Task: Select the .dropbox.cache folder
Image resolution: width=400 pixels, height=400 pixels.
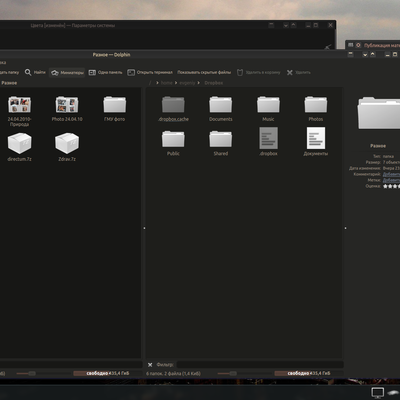Action: point(173,109)
